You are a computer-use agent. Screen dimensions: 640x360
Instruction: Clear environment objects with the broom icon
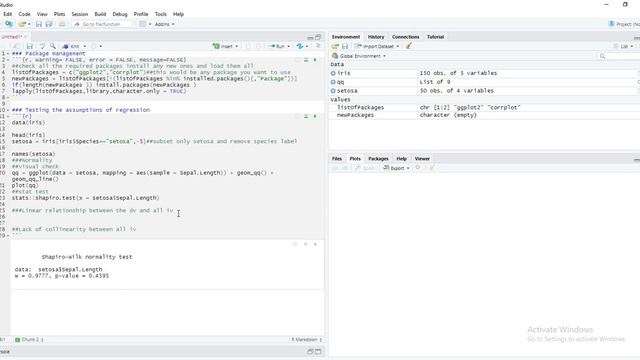tap(409, 46)
